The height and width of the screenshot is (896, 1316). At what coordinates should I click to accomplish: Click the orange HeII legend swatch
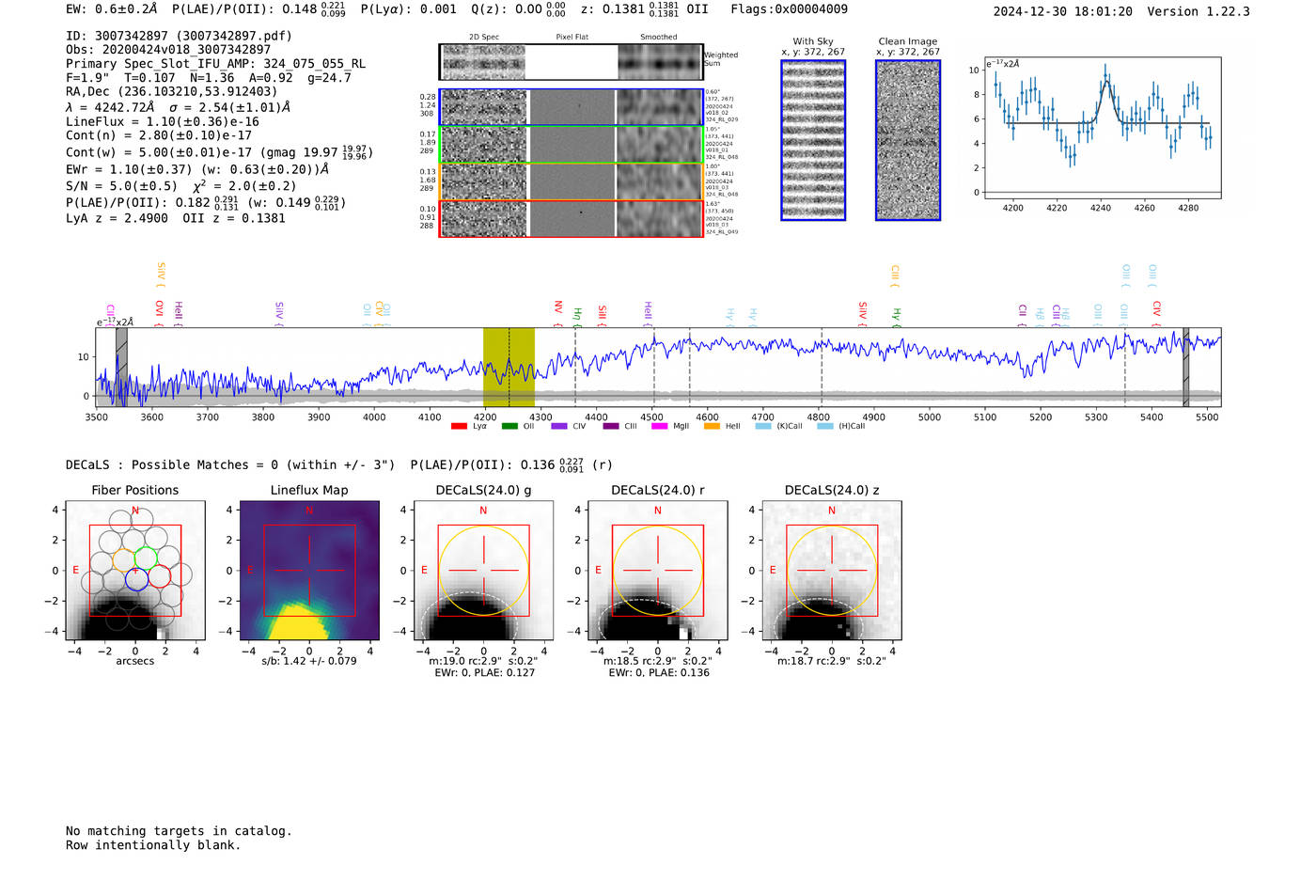(x=712, y=427)
